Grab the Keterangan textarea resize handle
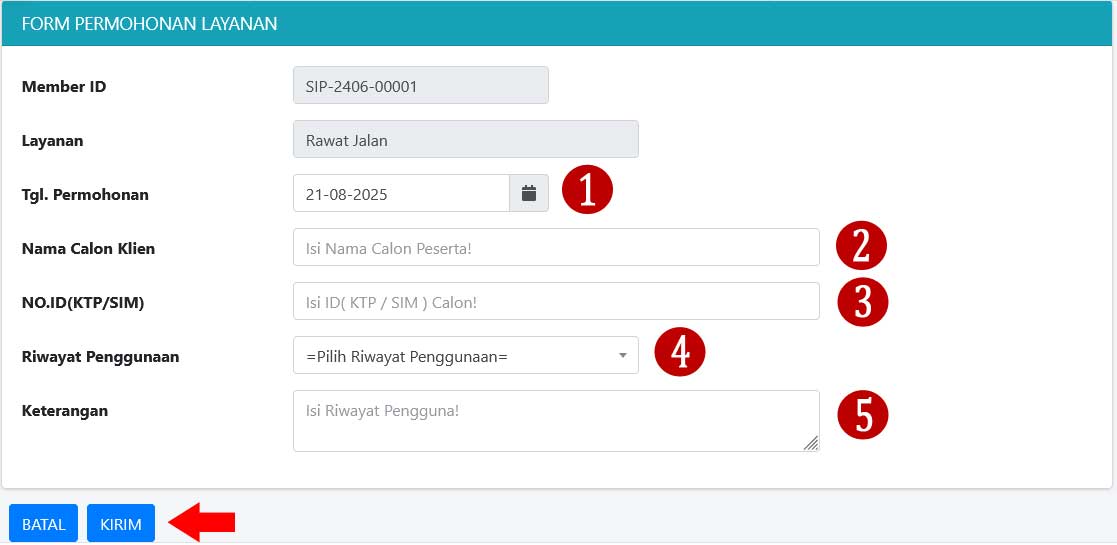 pyautogui.click(x=811, y=443)
